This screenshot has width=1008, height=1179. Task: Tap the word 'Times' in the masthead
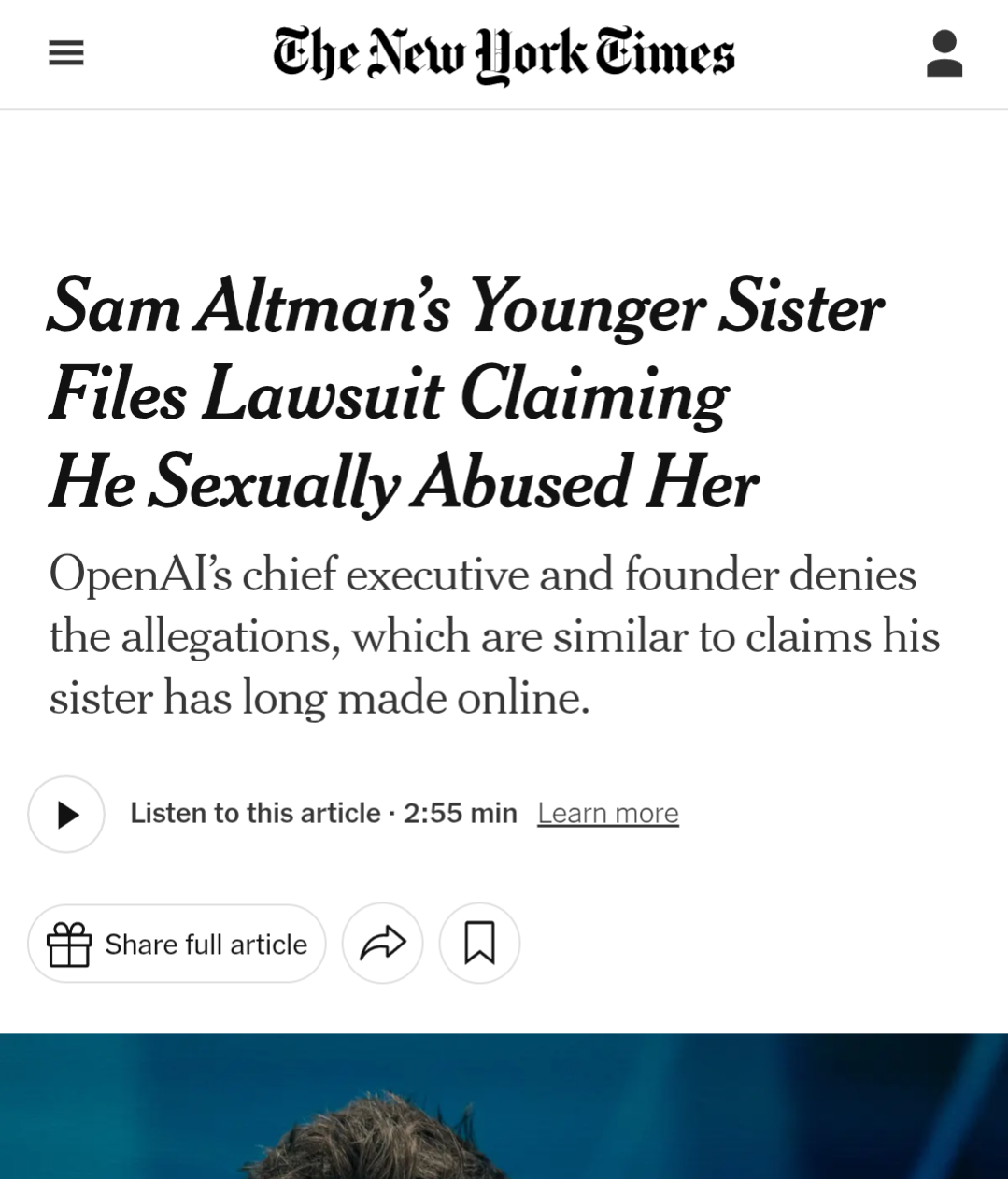pos(667,53)
